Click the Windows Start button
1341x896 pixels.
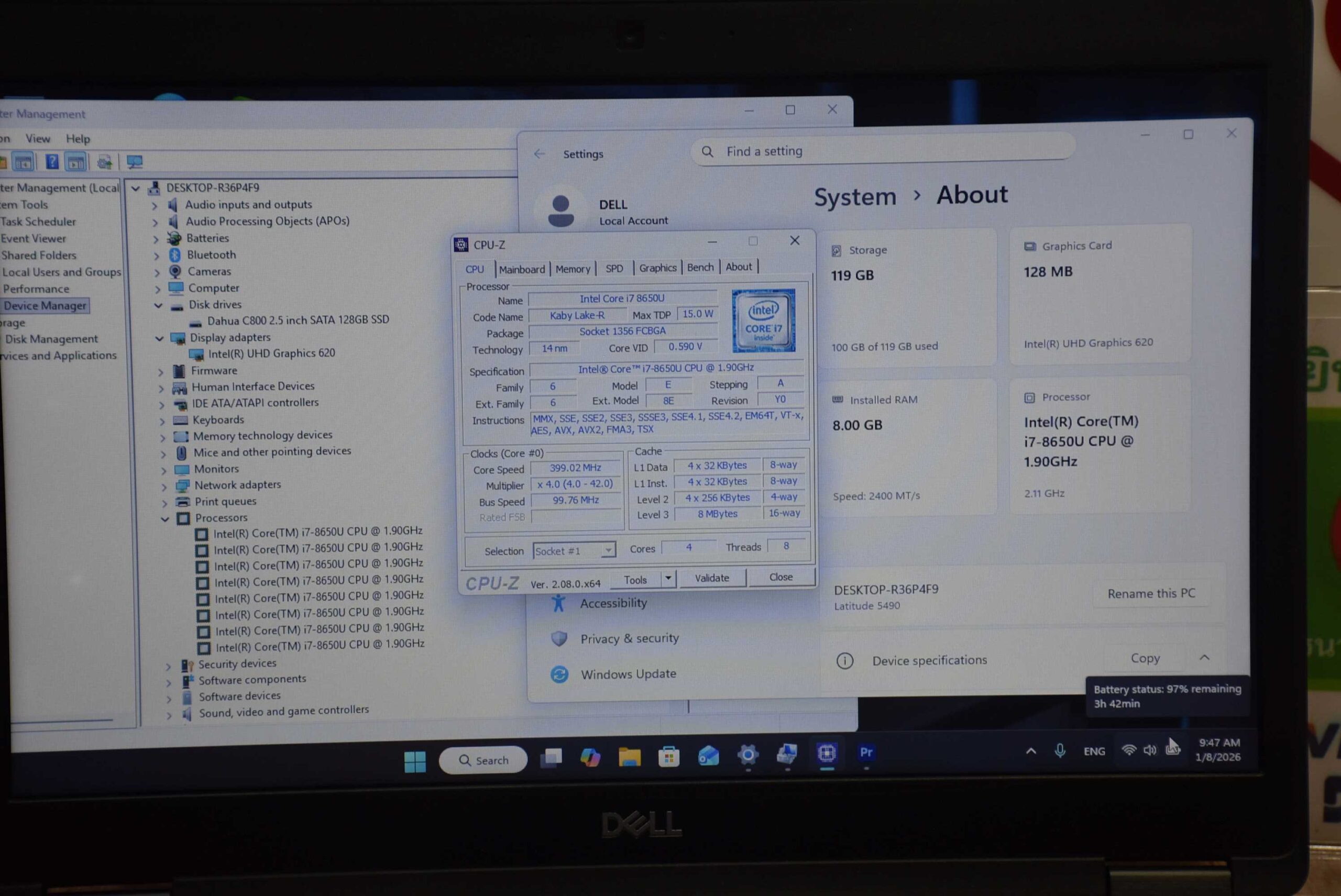[x=415, y=761]
